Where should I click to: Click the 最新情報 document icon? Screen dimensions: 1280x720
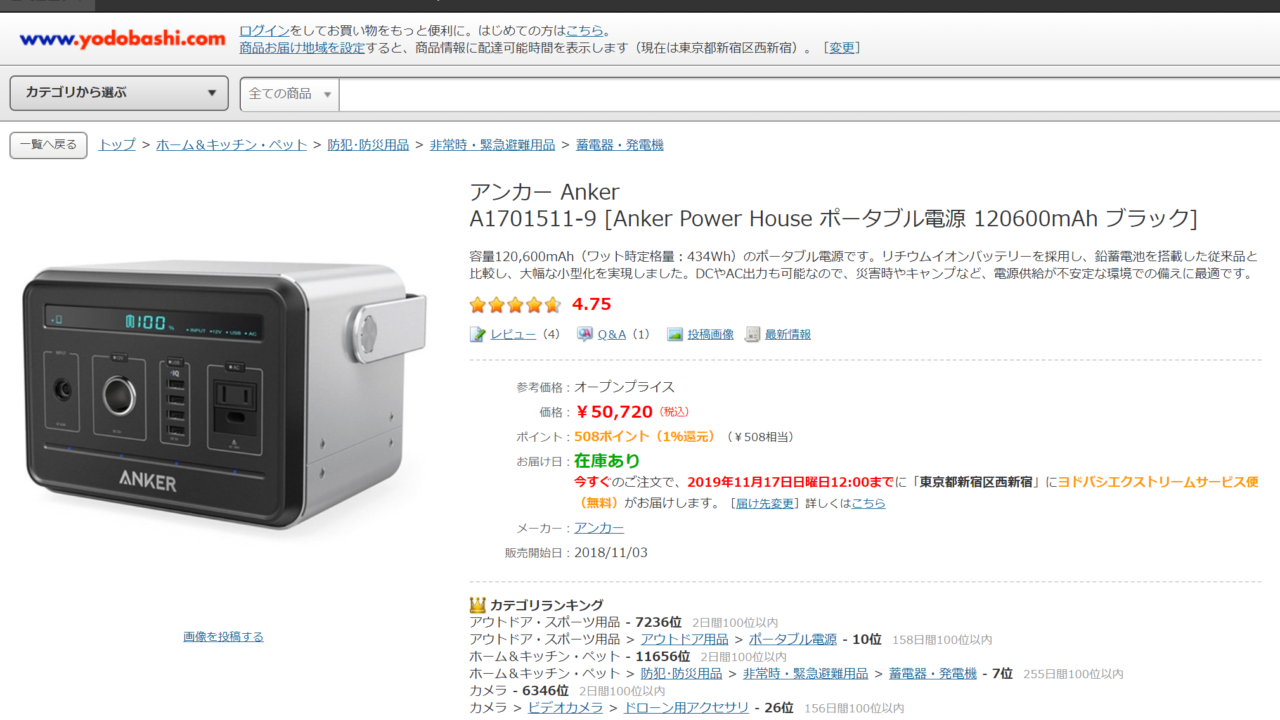[753, 334]
